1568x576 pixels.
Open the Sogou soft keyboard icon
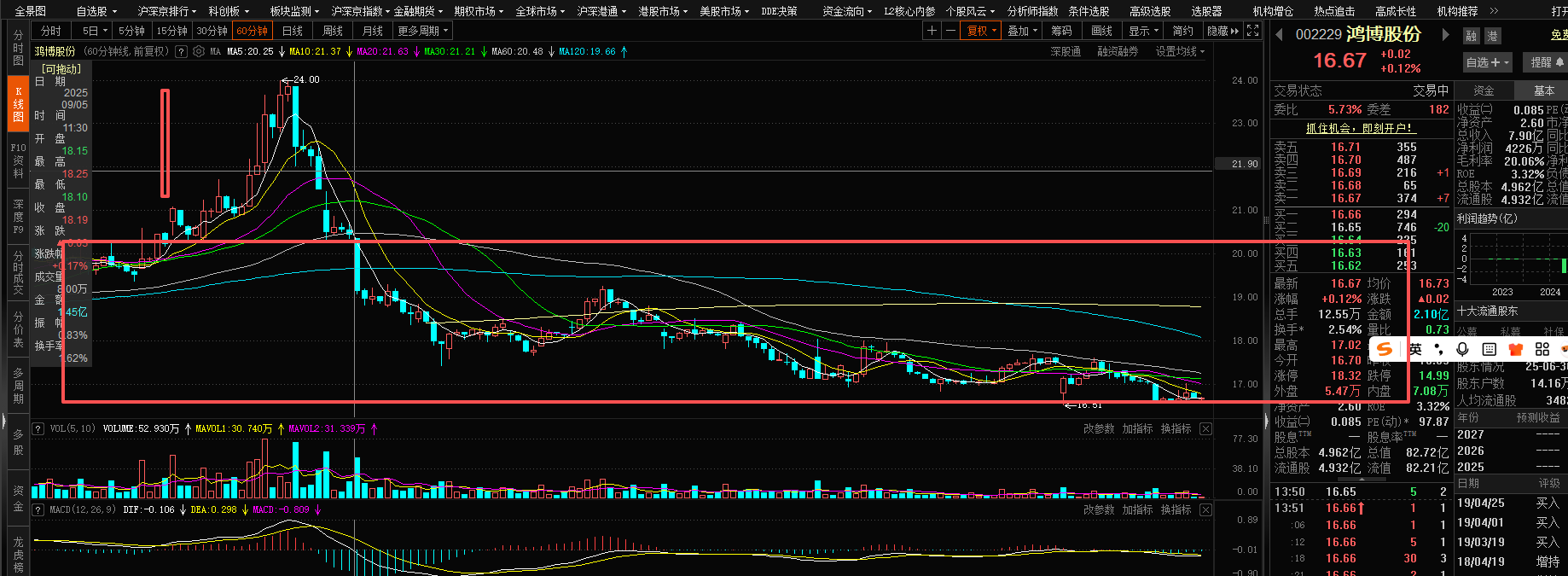(1489, 349)
